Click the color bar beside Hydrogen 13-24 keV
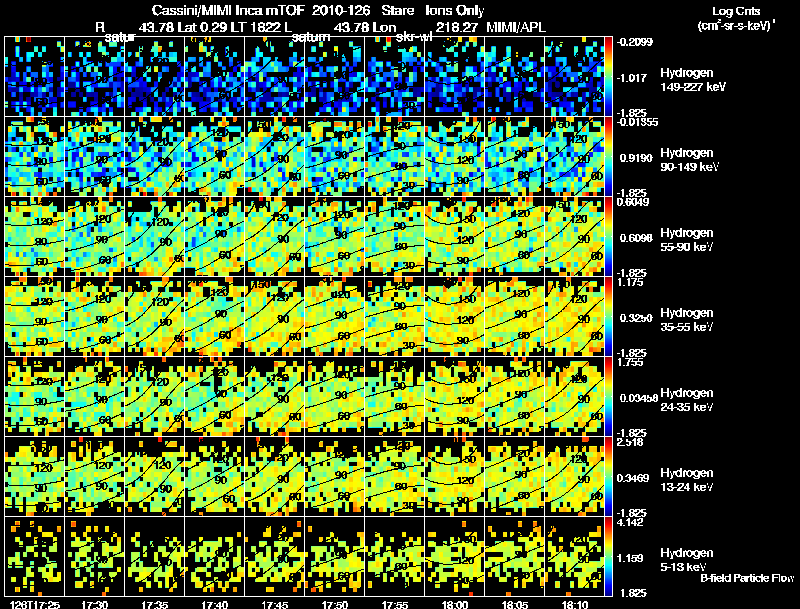Screen dimensions: 800x609 coord(608,477)
